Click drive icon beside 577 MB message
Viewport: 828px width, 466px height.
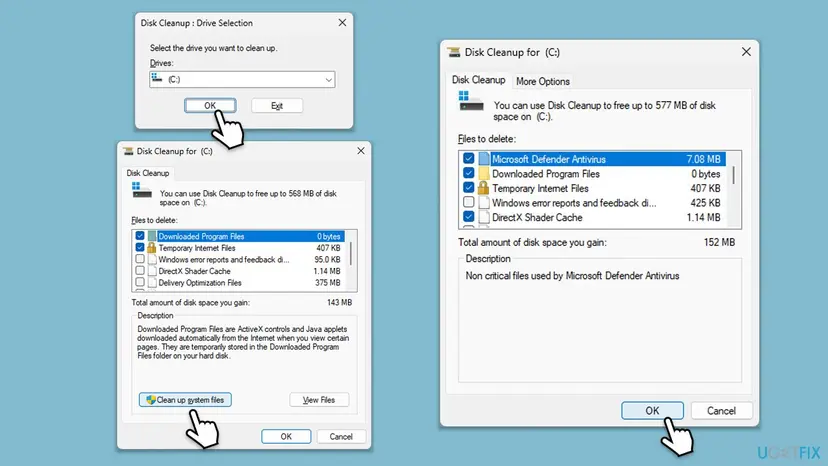471,101
